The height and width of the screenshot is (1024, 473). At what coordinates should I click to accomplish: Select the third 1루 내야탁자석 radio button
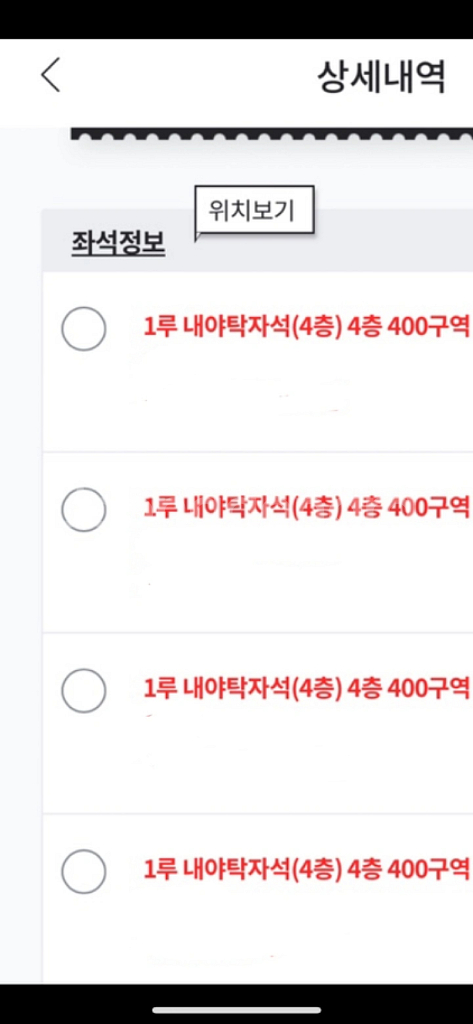(84, 690)
